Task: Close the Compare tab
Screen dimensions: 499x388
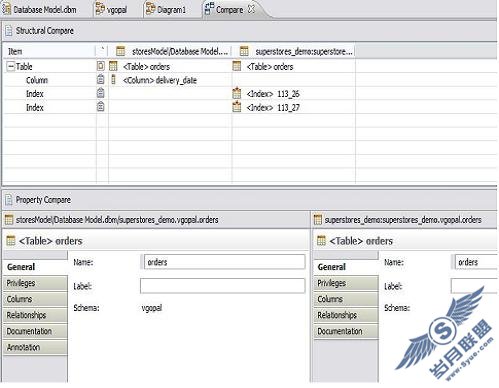Action: pyautogui.click(x=251, y=9)
